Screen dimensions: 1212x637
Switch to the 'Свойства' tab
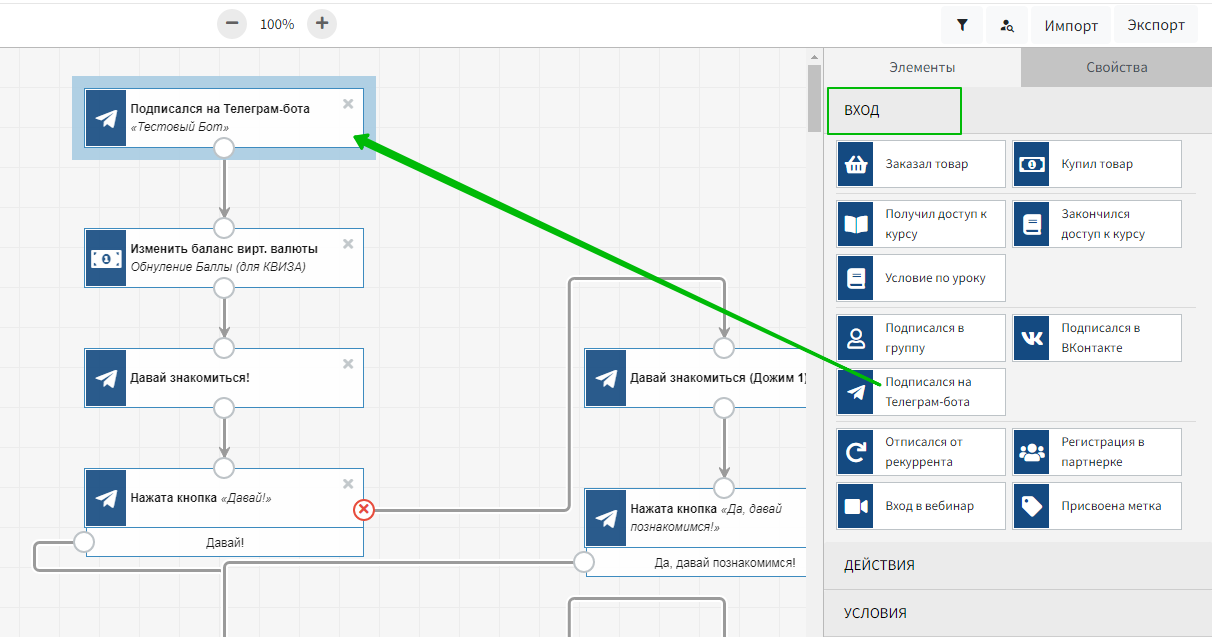pos(1116,68)
